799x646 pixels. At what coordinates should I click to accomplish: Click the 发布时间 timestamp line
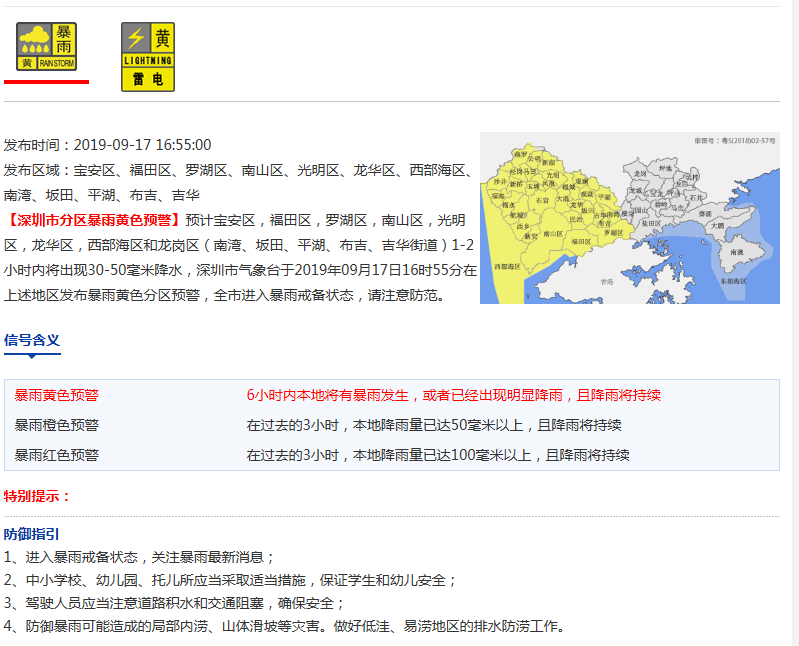[x=108, y=145]
